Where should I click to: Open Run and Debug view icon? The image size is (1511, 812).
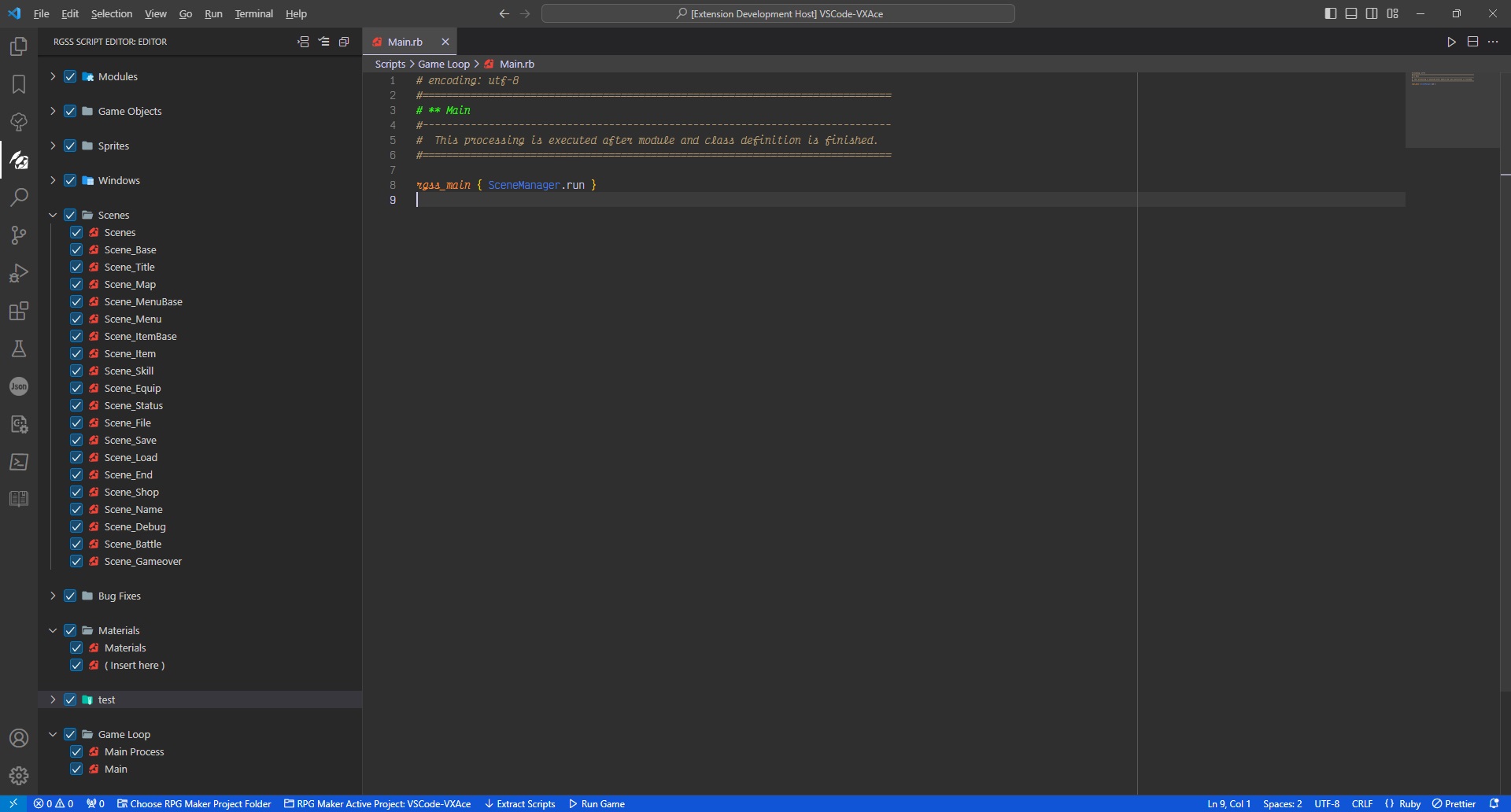pos(19,273)
